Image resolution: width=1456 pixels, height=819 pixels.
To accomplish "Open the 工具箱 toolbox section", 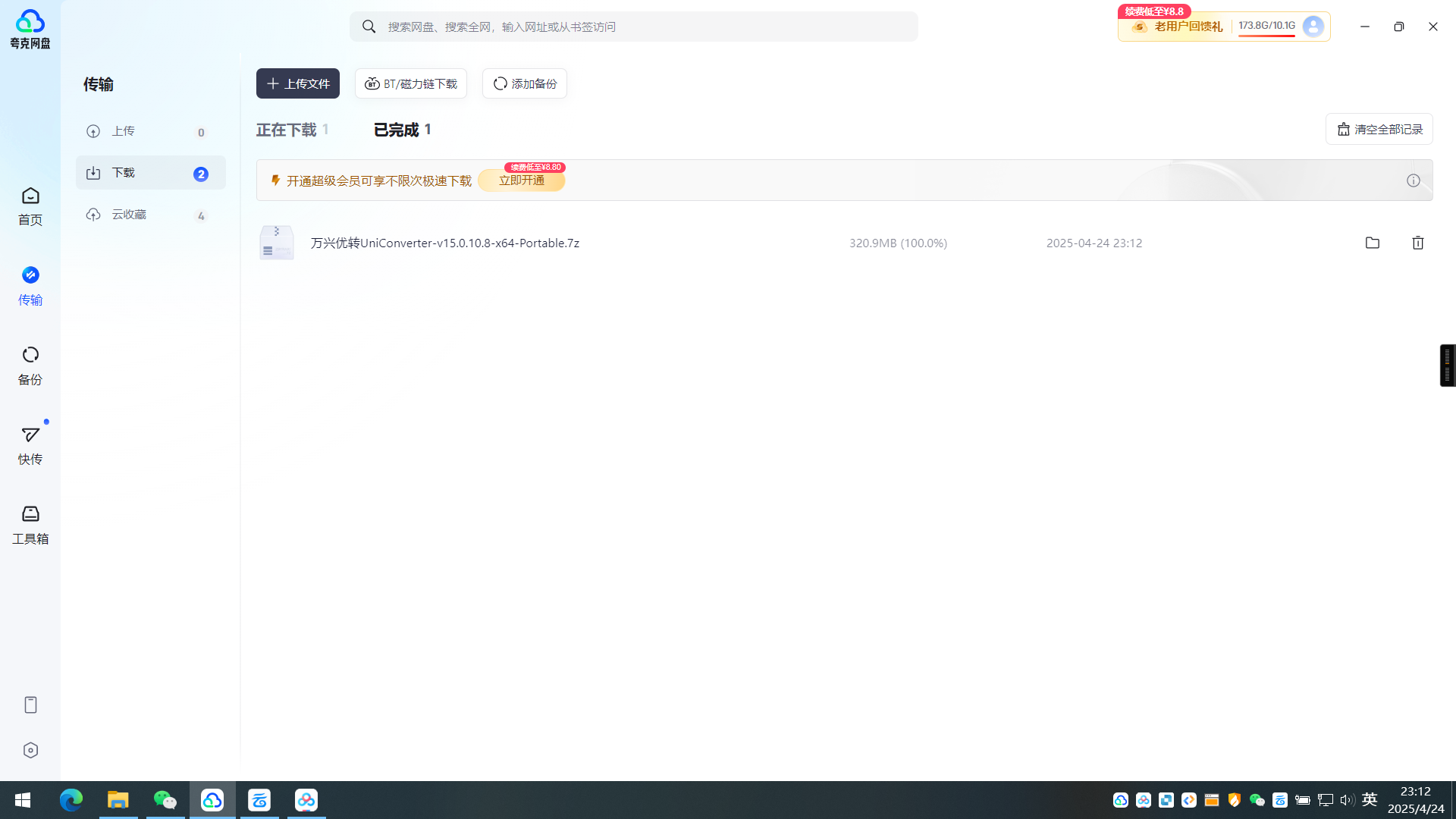I will click(30, 525).
